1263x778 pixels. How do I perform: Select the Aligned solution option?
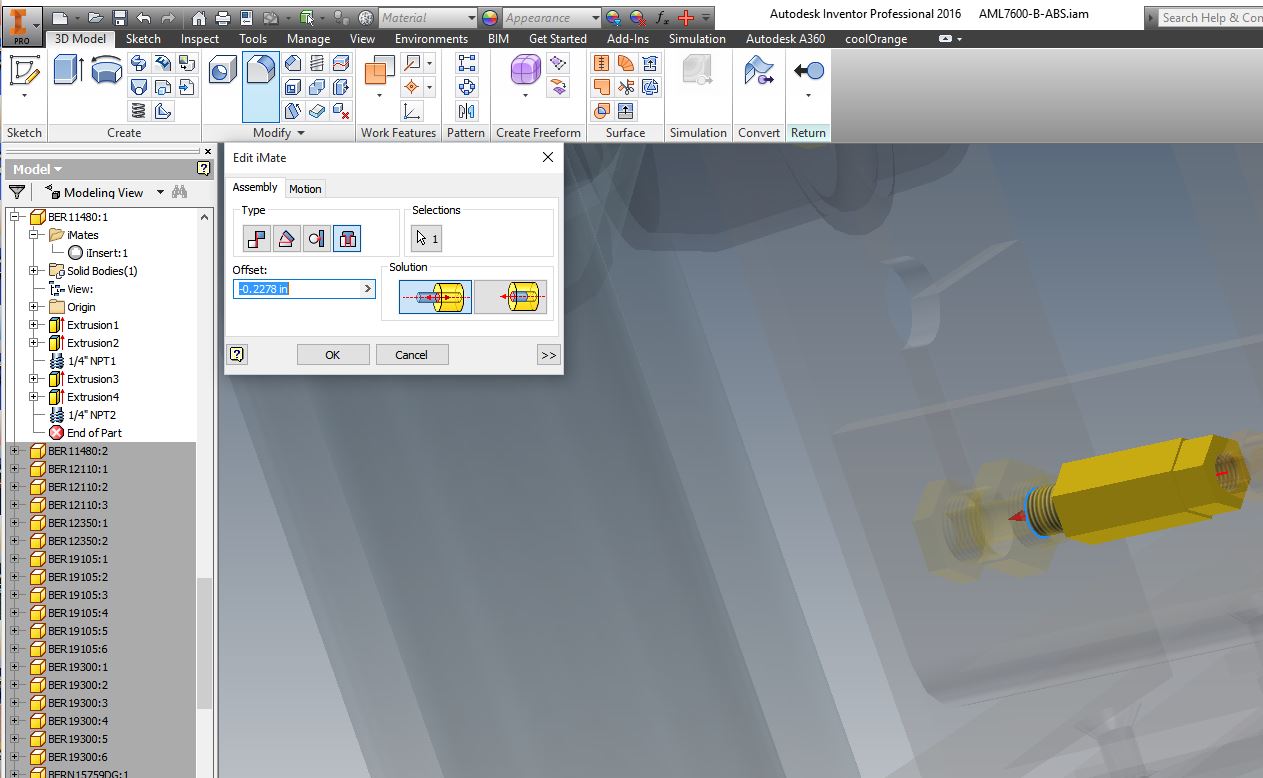[x=435, y=296]
